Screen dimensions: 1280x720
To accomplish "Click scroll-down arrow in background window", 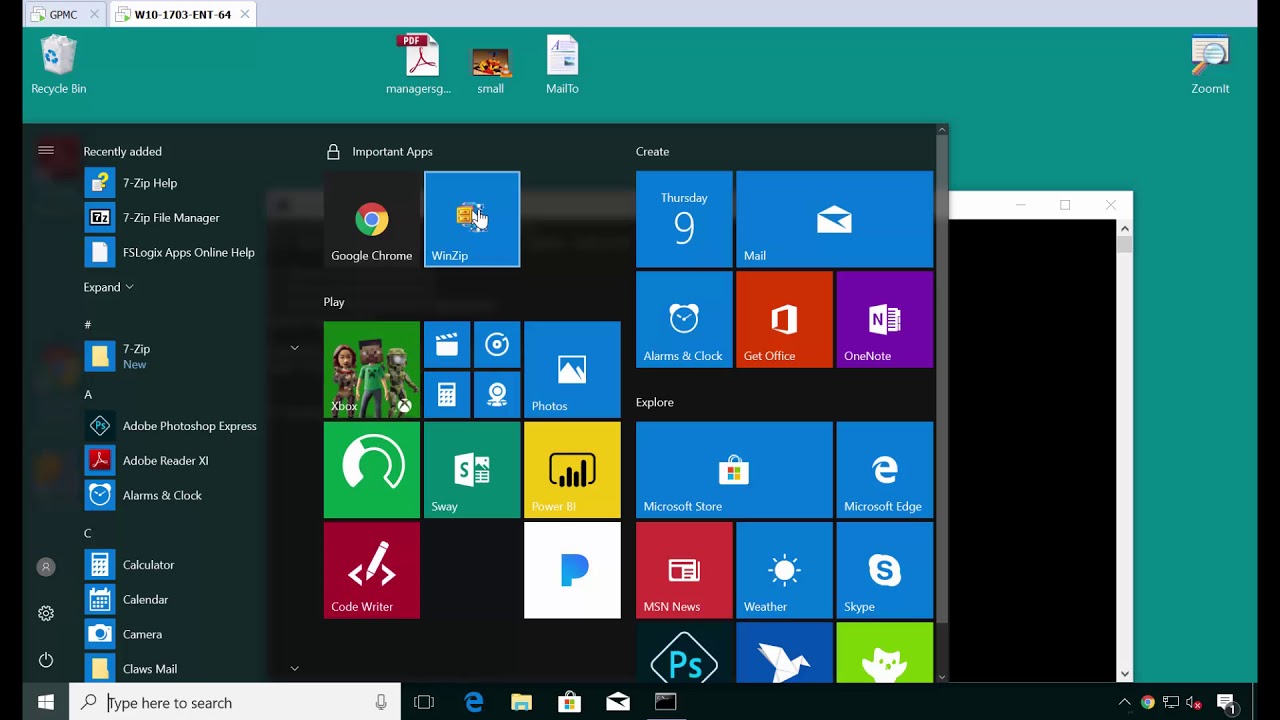I will (x=1125, y=675).
